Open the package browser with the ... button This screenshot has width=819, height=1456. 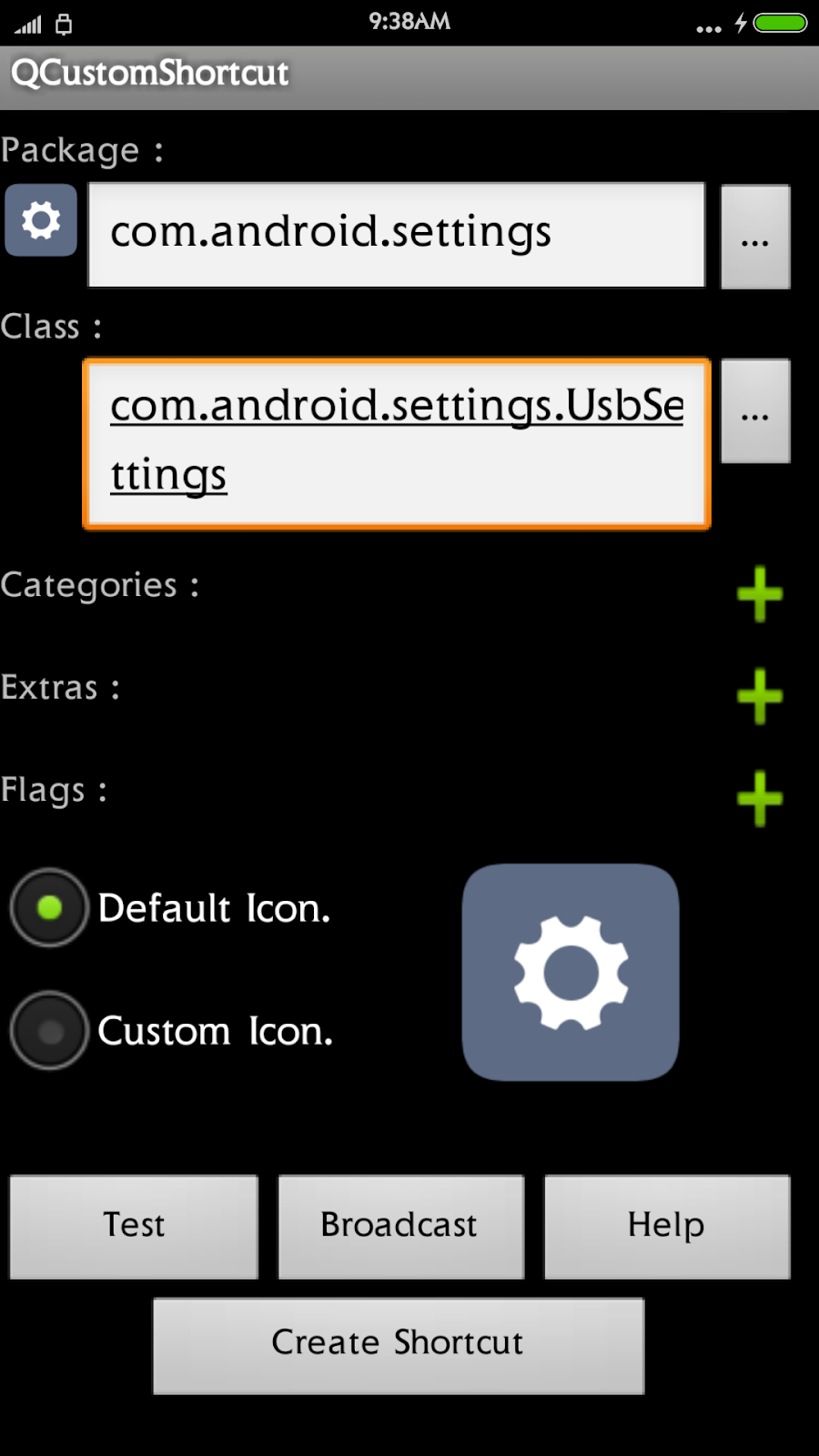click(755, 237)
